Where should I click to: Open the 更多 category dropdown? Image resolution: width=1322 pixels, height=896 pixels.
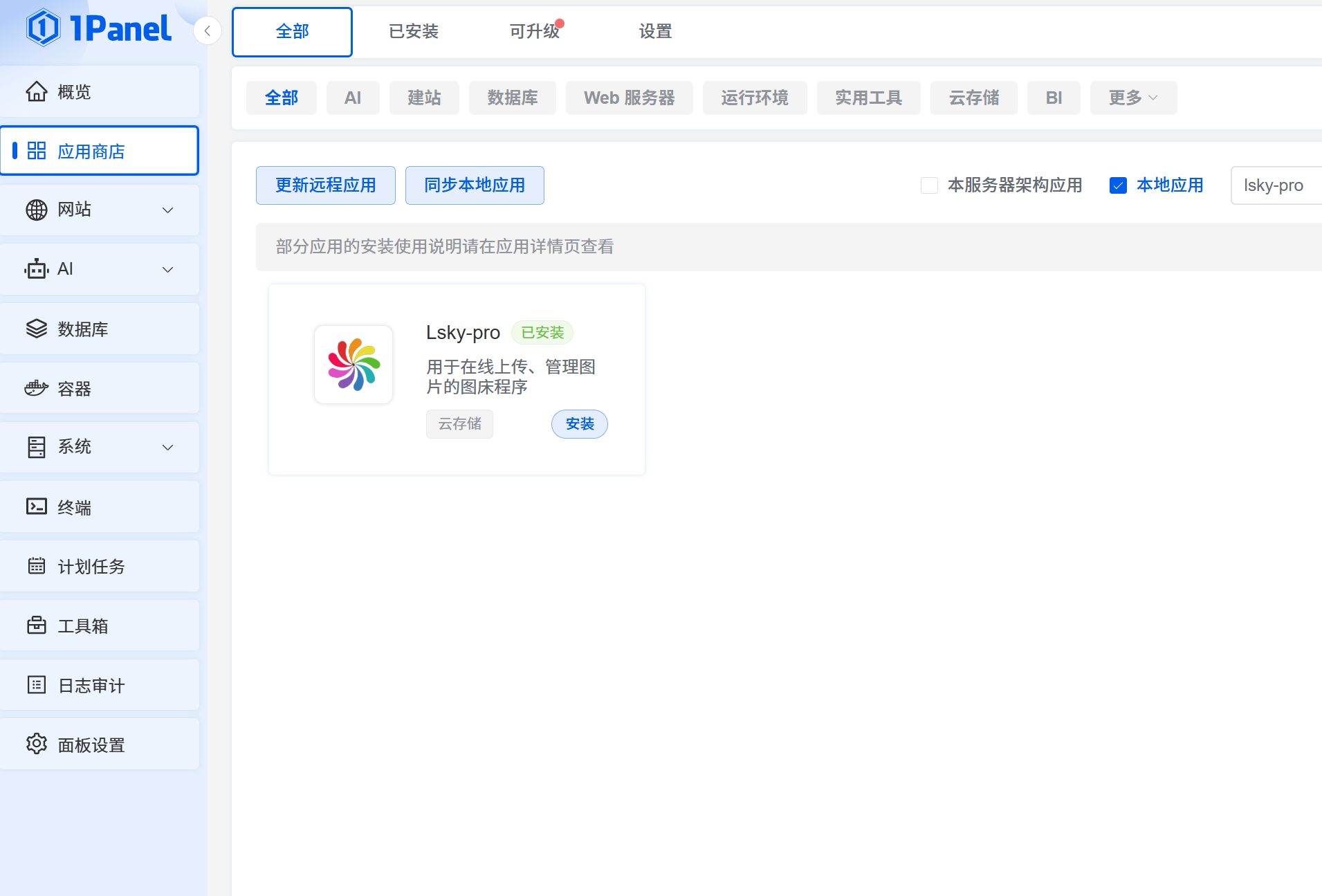point(1132,98)
